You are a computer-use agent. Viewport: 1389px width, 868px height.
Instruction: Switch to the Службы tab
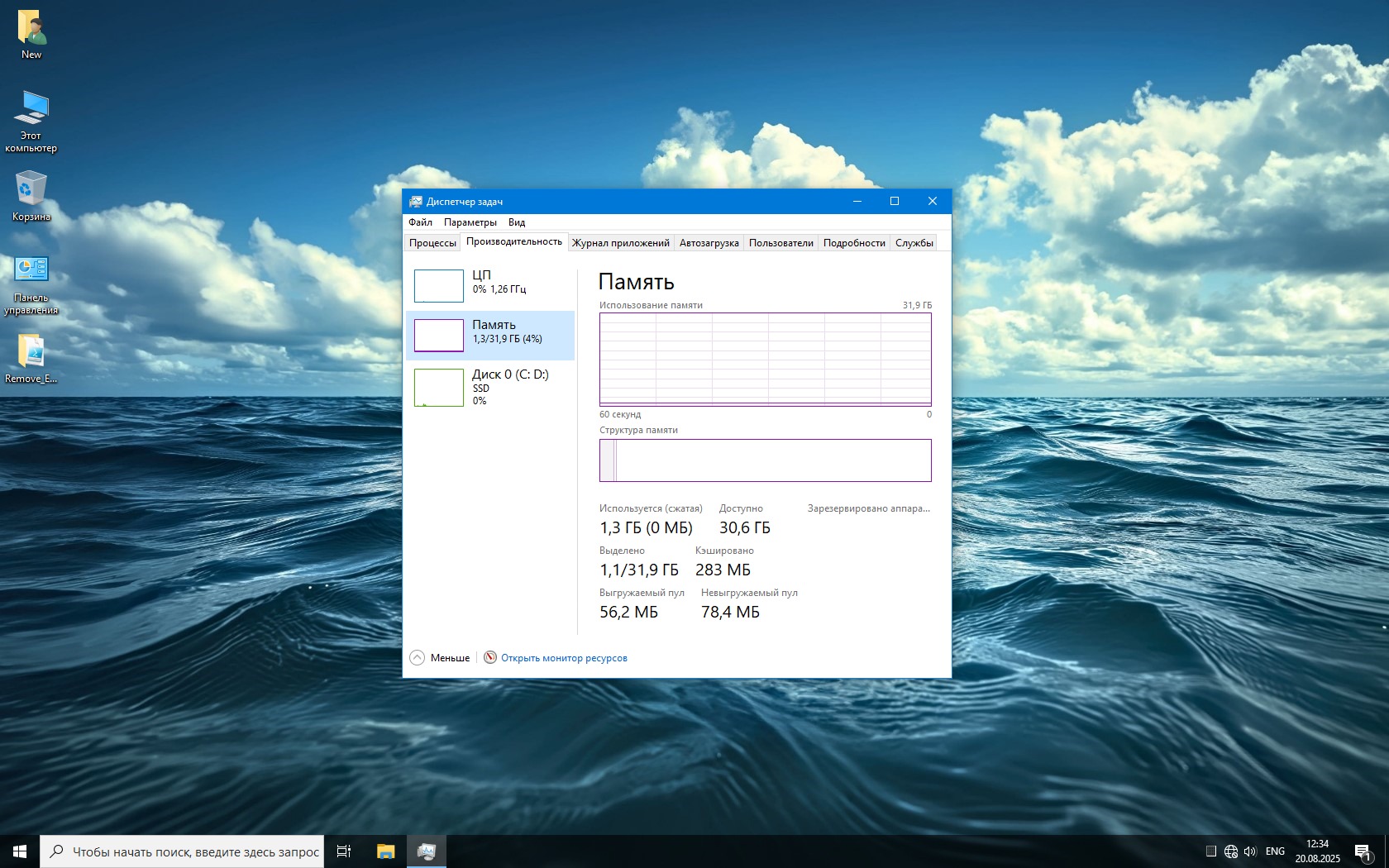pos(914,243)
